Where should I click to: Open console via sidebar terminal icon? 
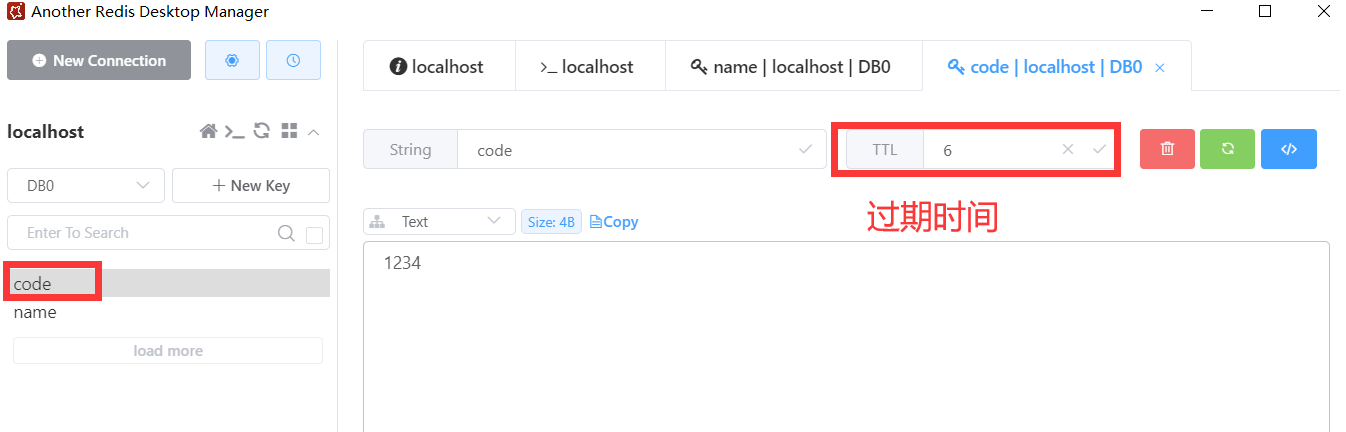point(234,131)
